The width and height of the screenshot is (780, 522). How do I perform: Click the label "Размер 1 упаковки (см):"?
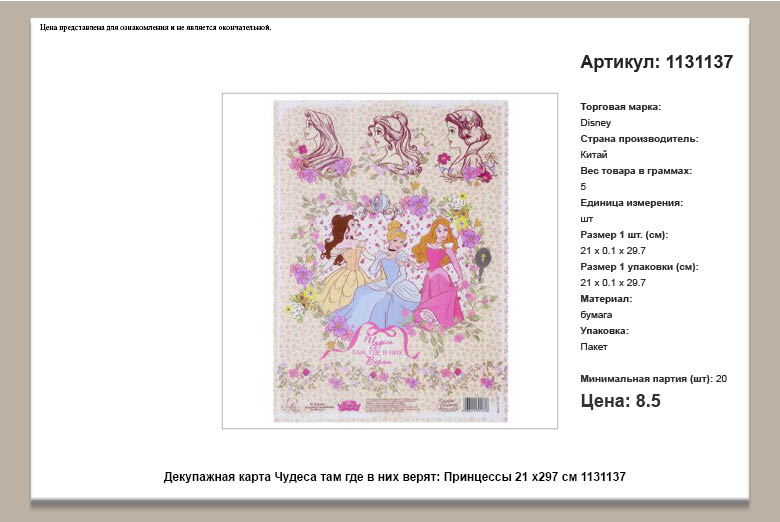pyautogui.click(x=639, y=266)
